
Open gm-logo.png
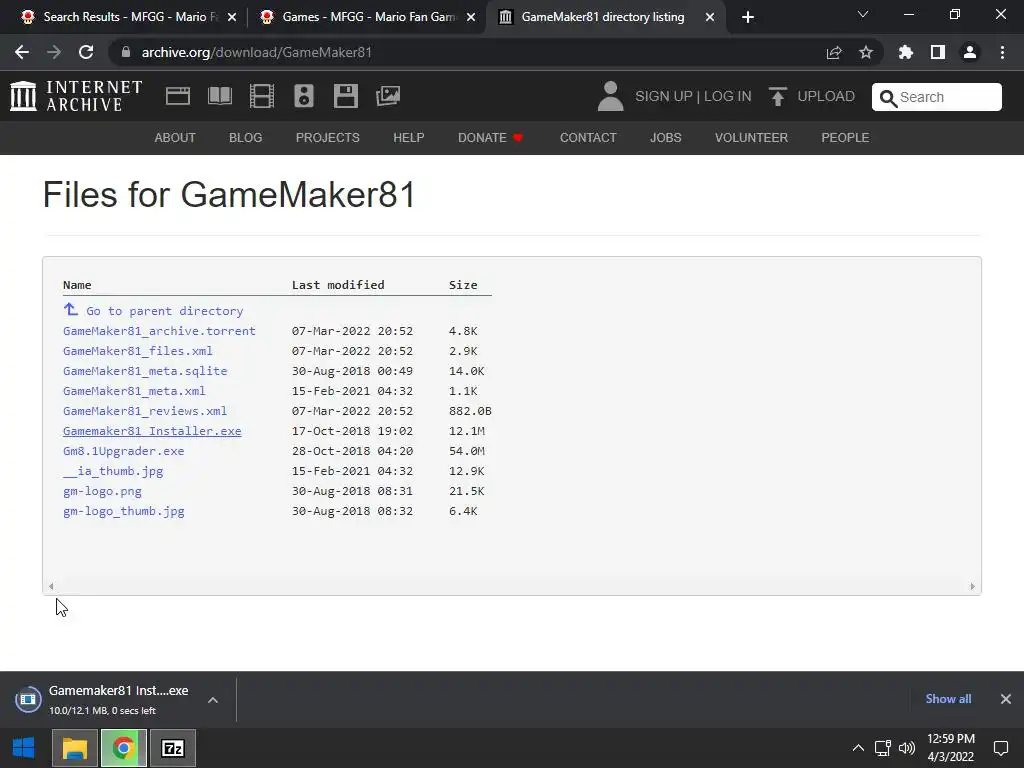pyautogui.click(x=102, y=491)
